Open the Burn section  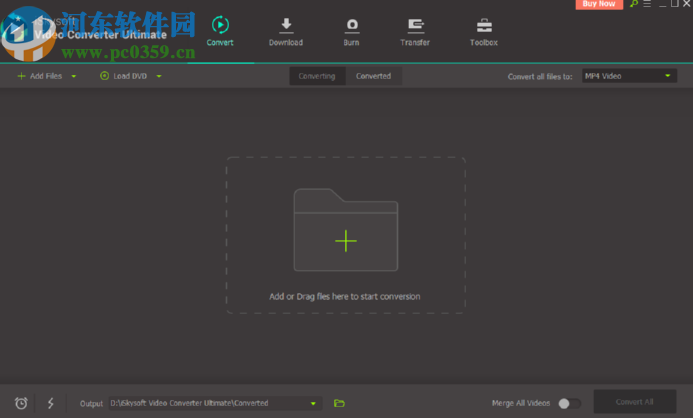pyautogui.click(x=351, y=31)
